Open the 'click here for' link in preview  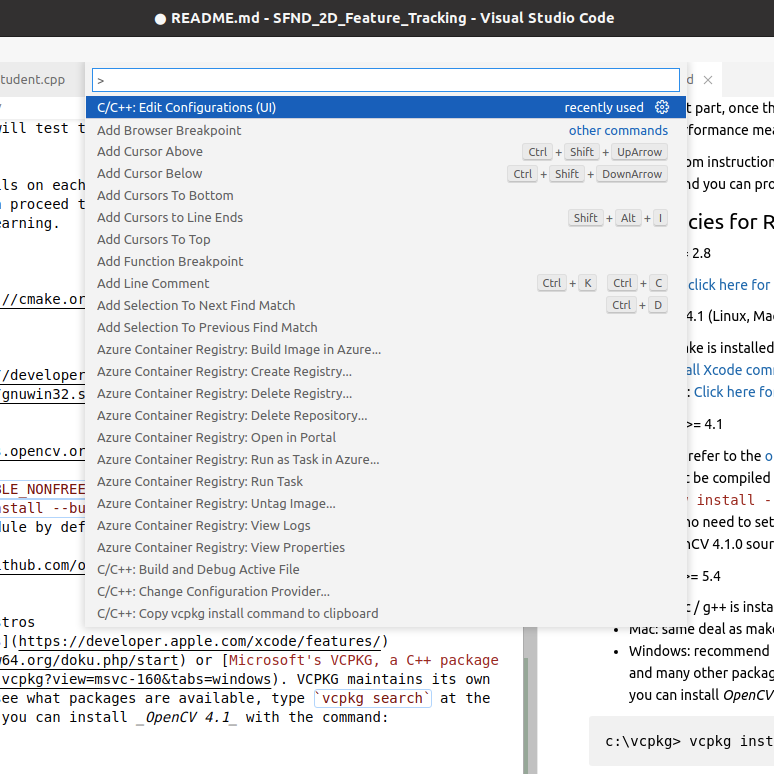(729, 285)
